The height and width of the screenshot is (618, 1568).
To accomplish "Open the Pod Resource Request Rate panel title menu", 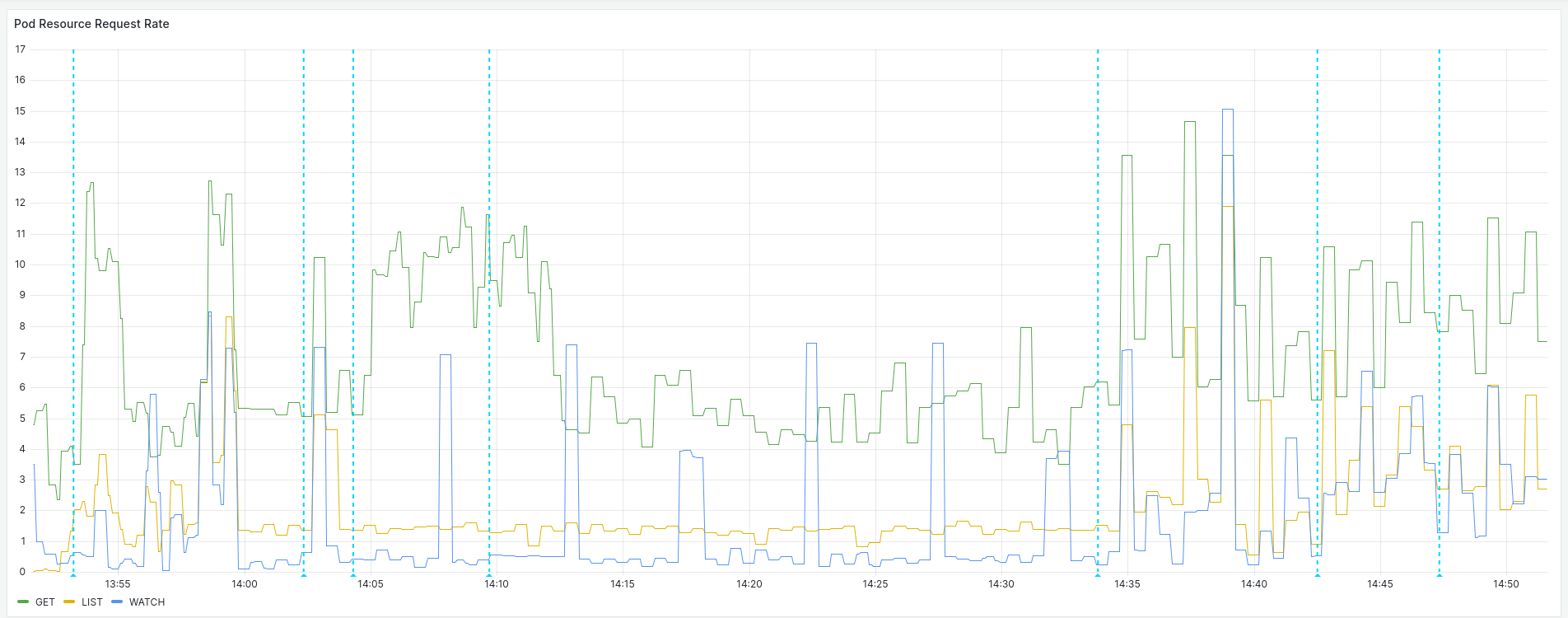I will [91, 24].
